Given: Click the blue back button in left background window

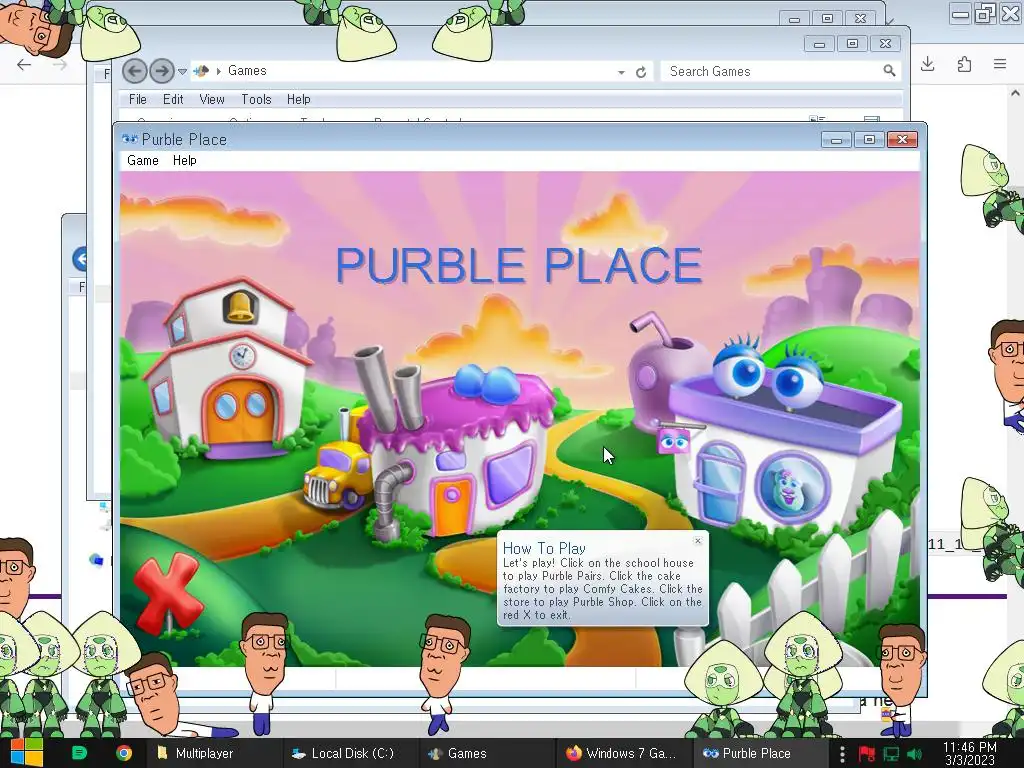Looking at the screenshot, I should point(80,259).
